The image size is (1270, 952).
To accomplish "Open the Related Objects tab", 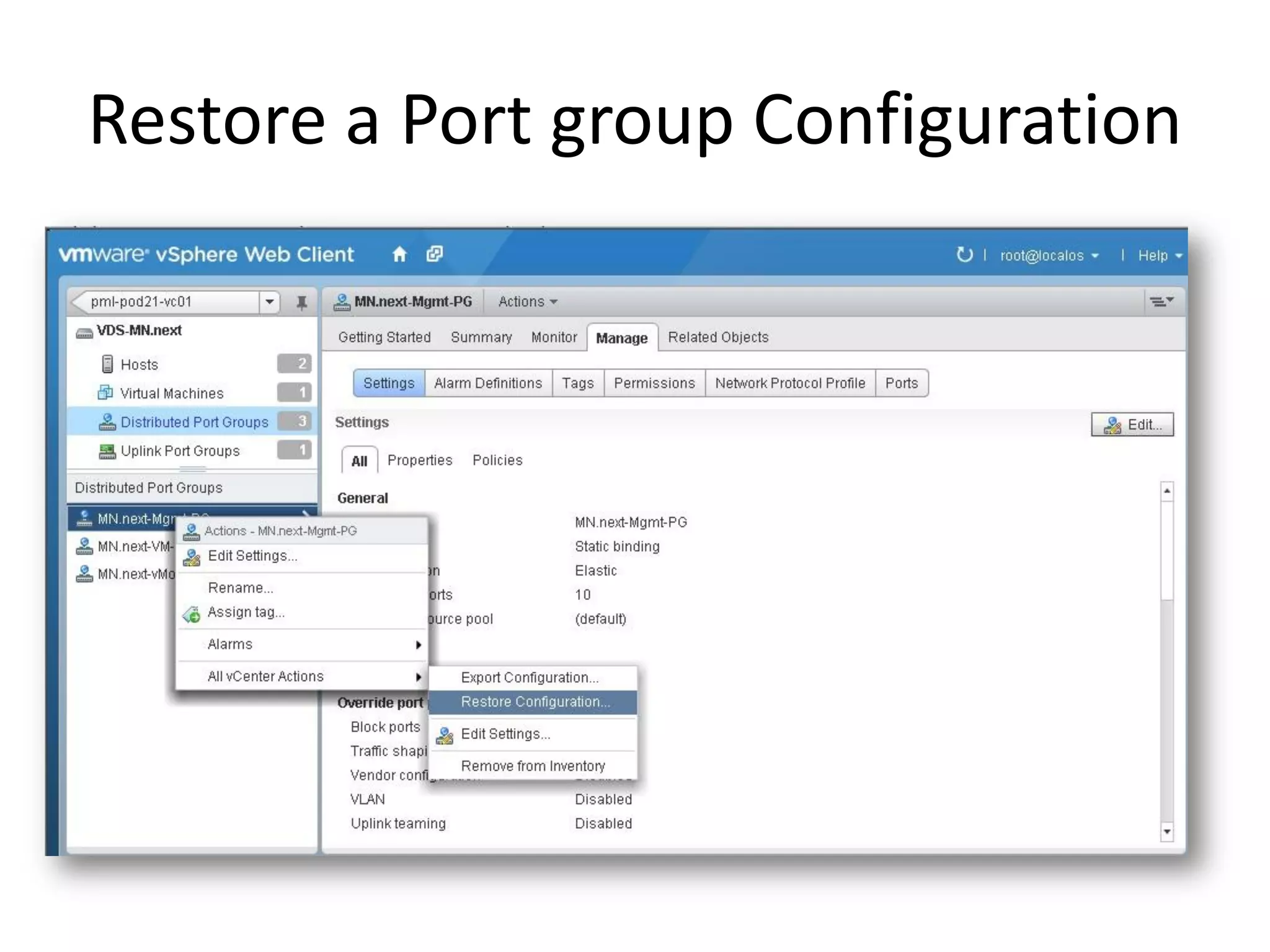I will tap(718, 337).
